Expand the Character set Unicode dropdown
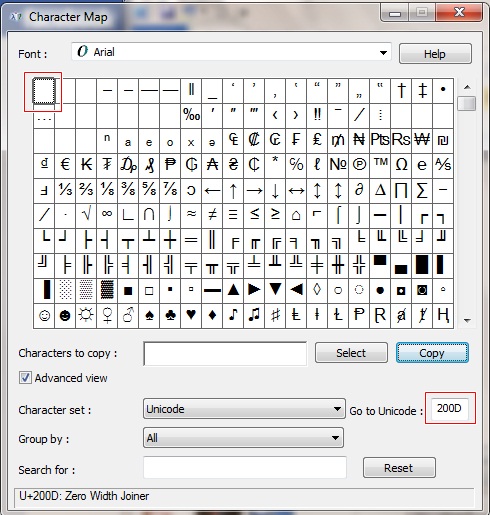Image resolution: width=490 pixels, height=515 pixels. pyautogui.click(x=244, y=409)
